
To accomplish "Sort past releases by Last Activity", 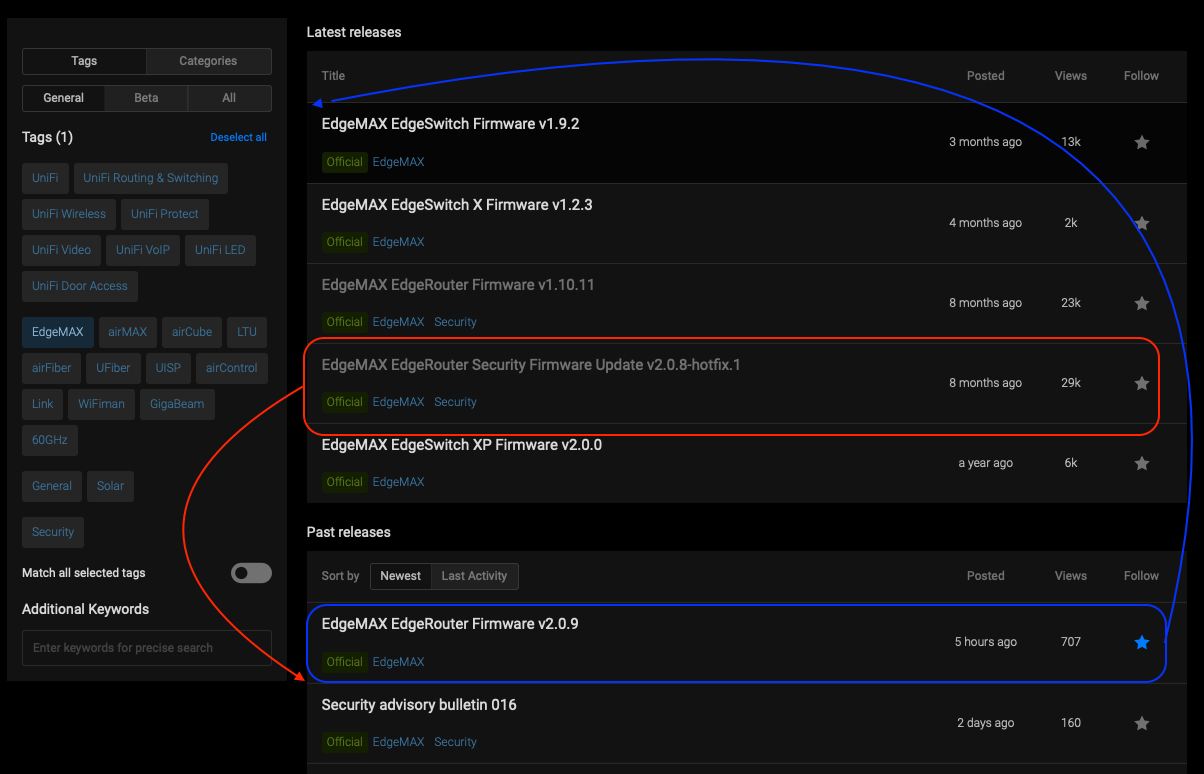I will point(474,576).
